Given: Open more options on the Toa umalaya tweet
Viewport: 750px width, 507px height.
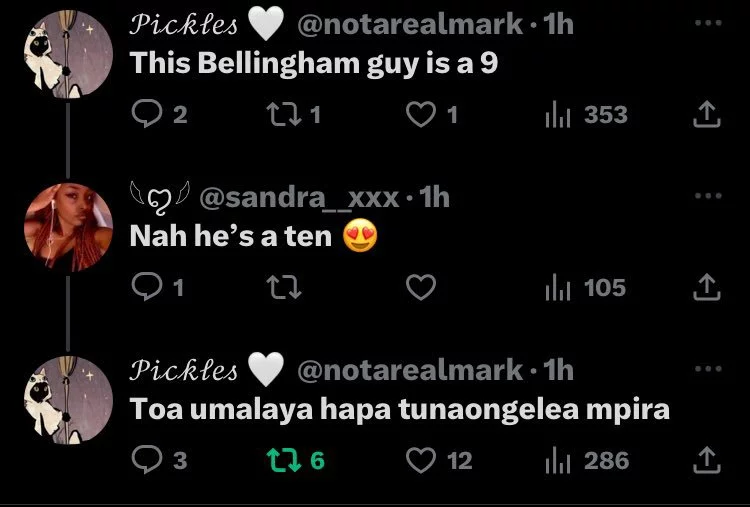Looking at the screenshot, I should point(707,369).
